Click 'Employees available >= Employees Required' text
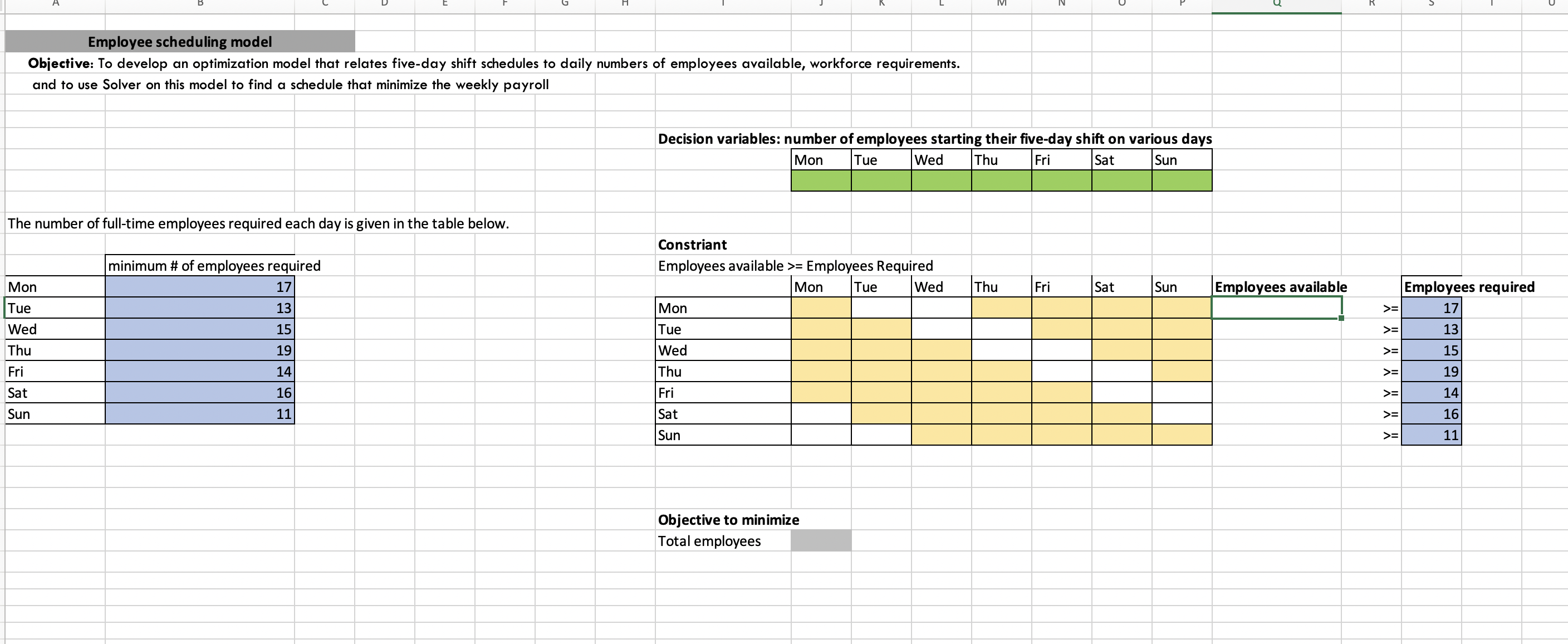Image resolution: width=1568 pixels, height=644 pixels. 795,266
